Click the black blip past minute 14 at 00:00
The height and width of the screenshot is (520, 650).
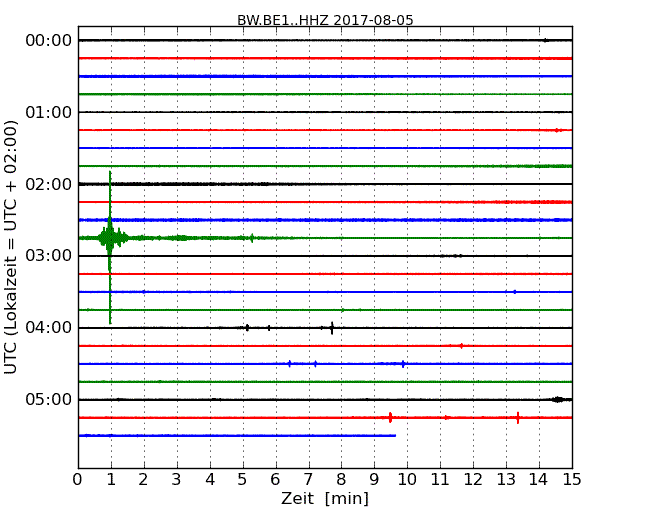click(x=546, y=40)
